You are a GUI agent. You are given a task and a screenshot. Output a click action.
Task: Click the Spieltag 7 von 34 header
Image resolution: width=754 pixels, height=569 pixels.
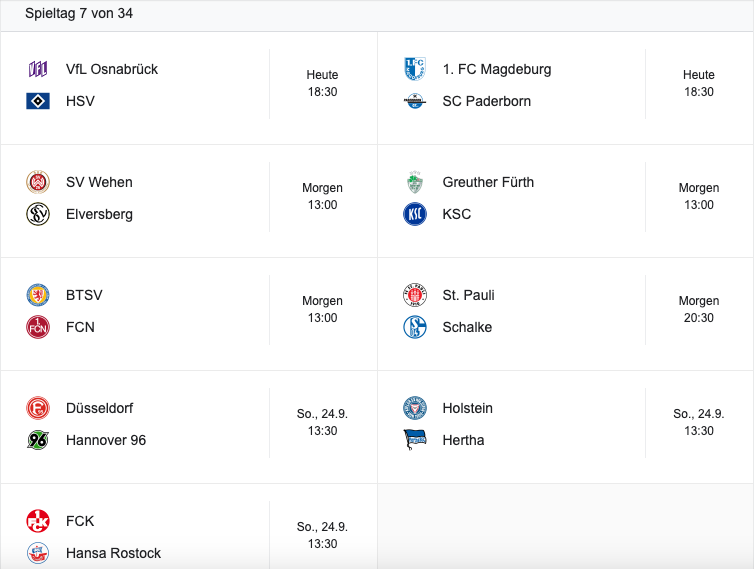tap(79, 13)
